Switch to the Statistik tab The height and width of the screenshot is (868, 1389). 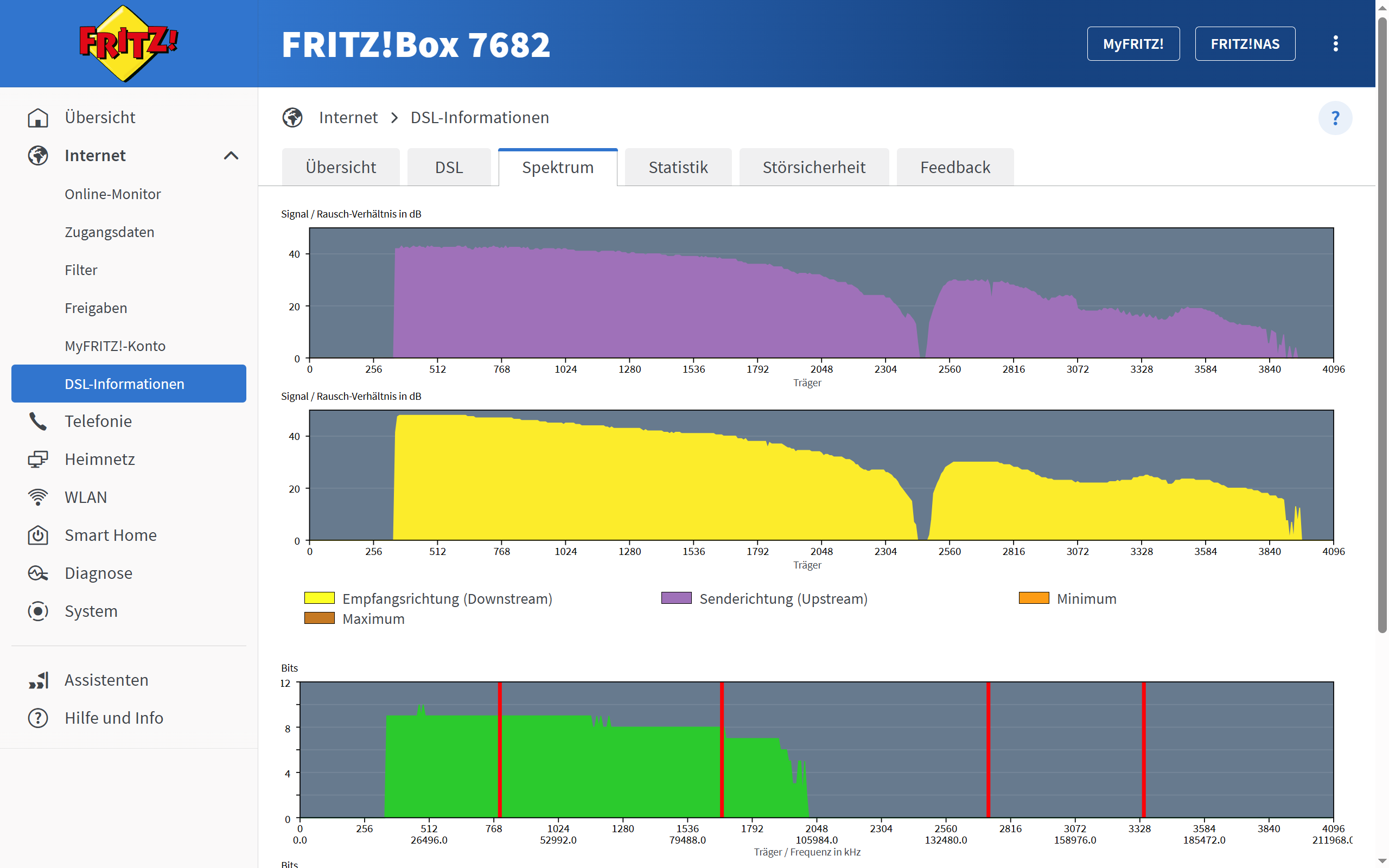pyautogui.click(x=678, y=168)
